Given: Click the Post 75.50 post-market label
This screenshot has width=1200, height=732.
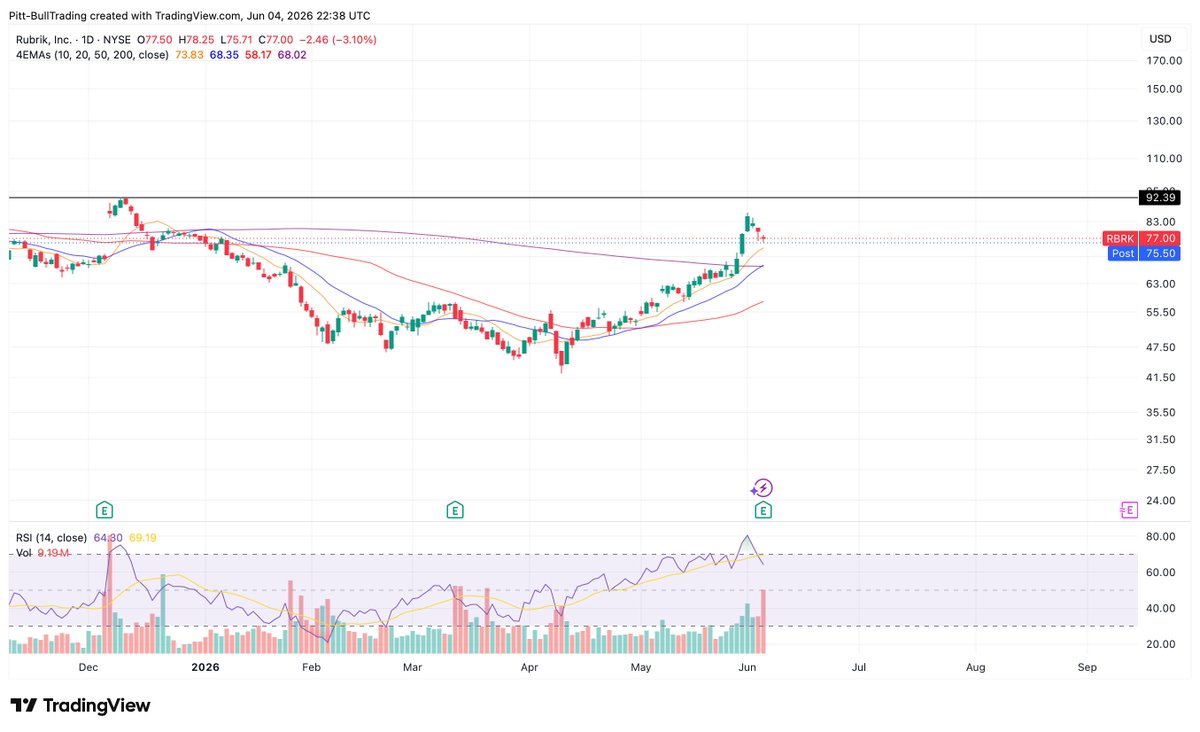Looking at the screenshot, I should 1144,254.
